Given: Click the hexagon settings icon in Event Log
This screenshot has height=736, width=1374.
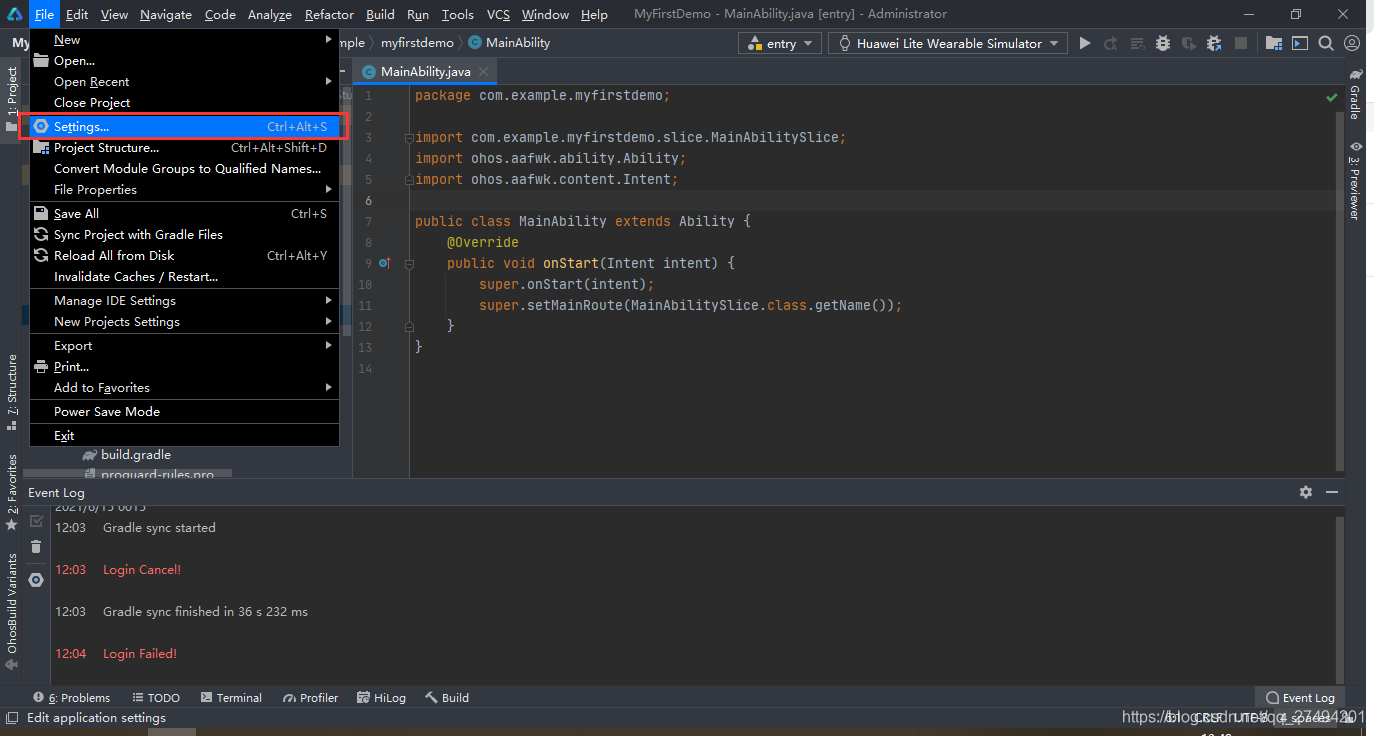Looking at the screenshot, I should (36, 580).
